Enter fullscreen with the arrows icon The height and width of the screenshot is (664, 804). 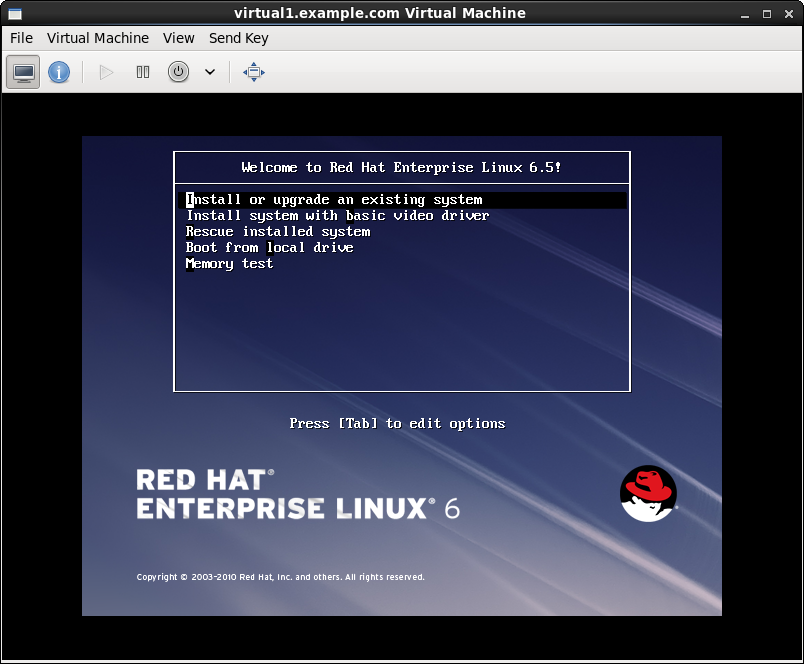click(x=253, y=71)
